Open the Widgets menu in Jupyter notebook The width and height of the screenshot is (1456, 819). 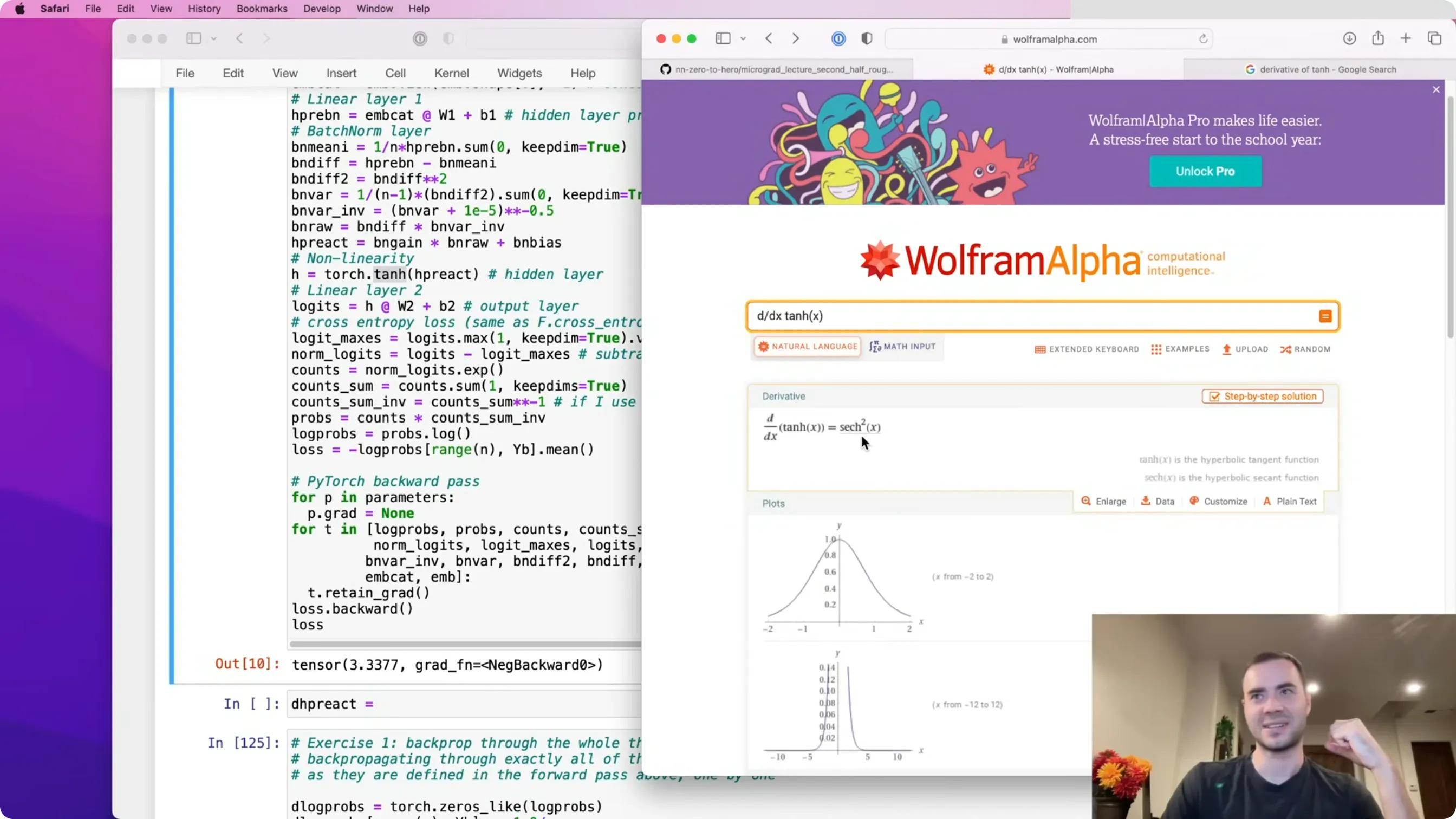[519, 73]
